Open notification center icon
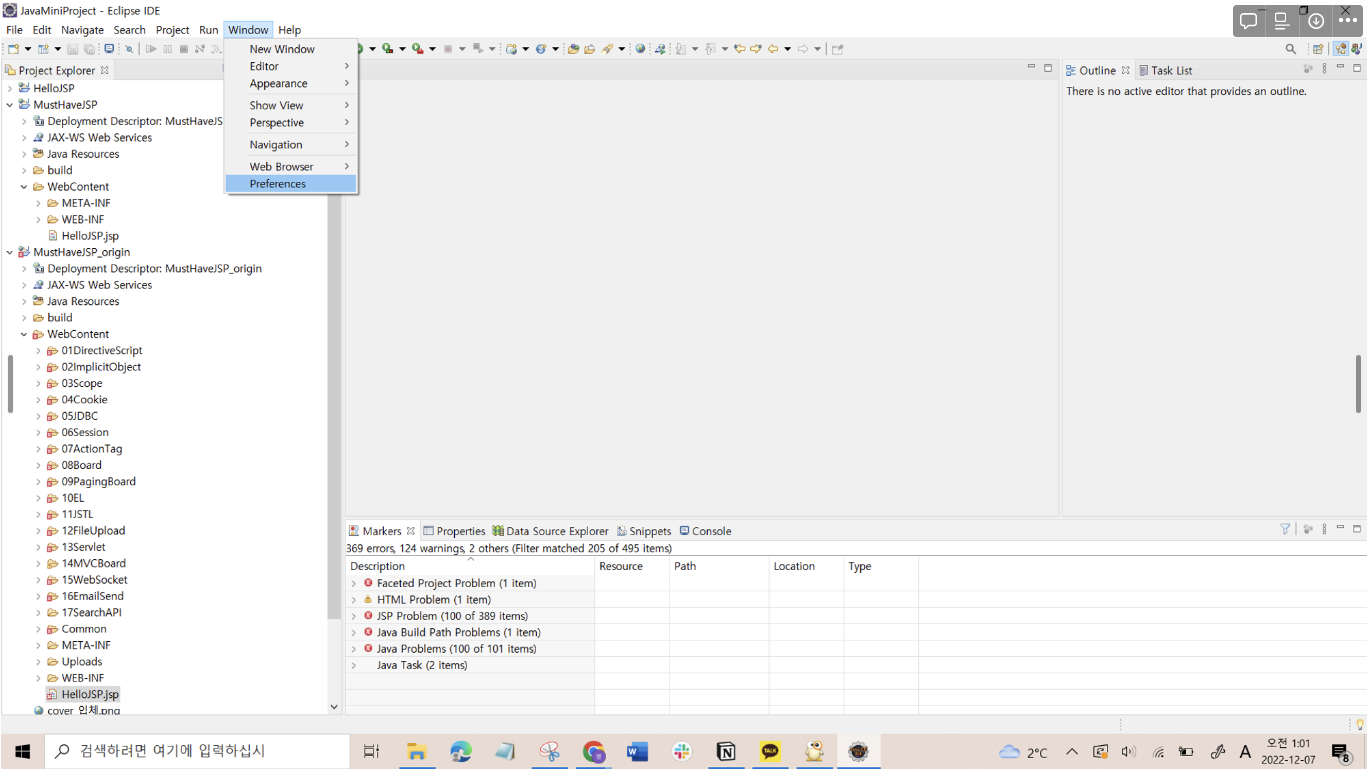This screenshot has width=1367, height=772. 1341,752
